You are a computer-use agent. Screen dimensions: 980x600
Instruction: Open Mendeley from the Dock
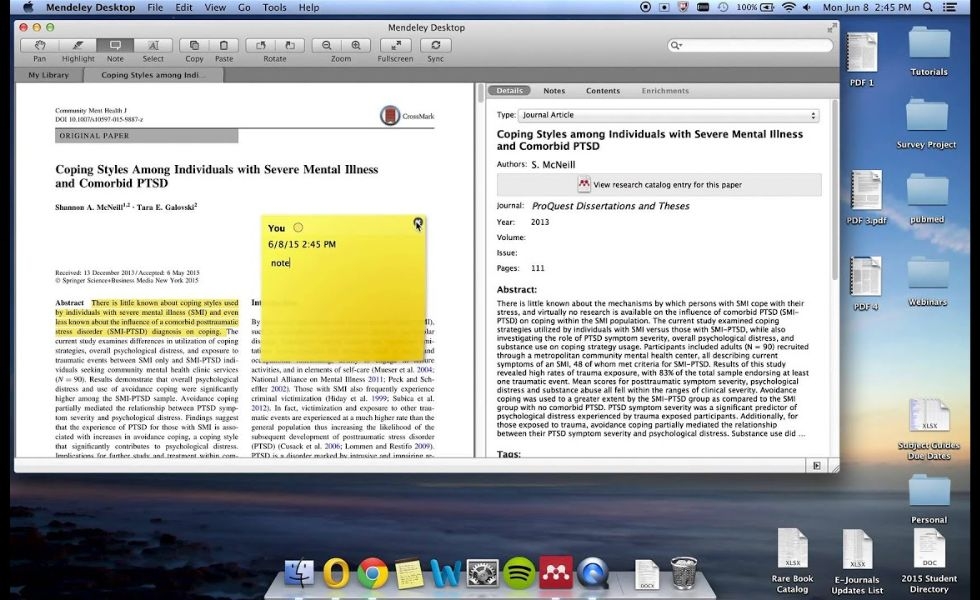tap(556, 572)
